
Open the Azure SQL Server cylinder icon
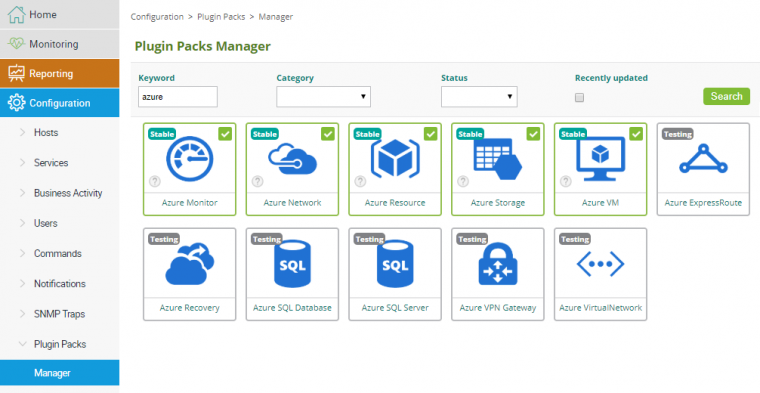tap(395, 264)
